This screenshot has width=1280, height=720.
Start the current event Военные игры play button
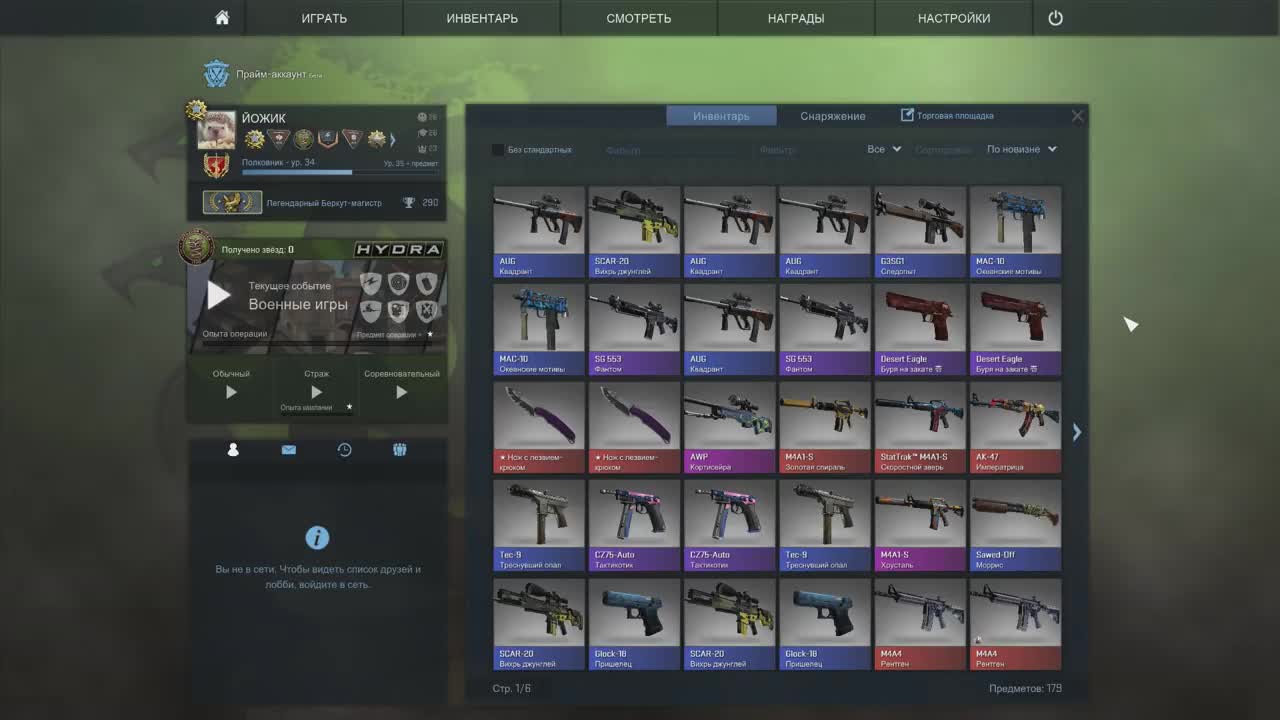point(219,295)
